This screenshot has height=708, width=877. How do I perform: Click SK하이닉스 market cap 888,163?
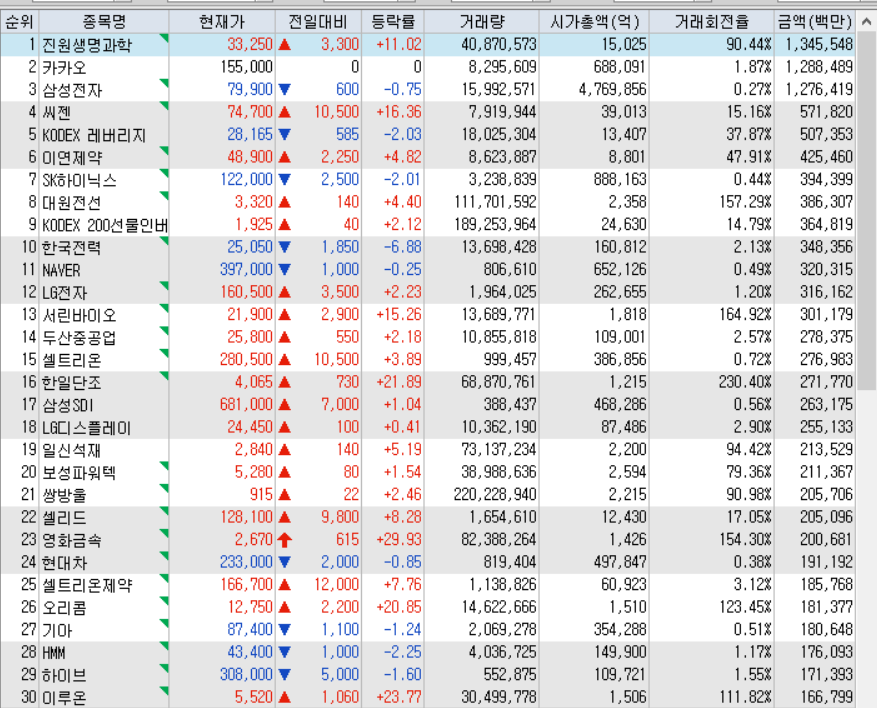620,180
